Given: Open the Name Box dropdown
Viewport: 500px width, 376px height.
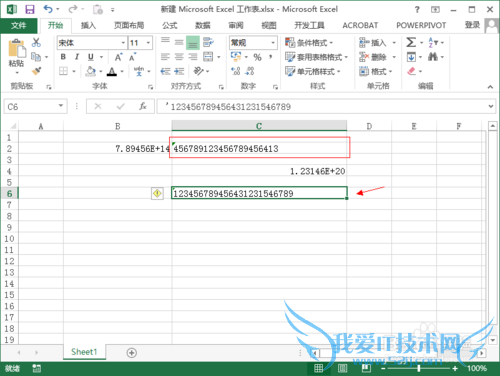Looking at the screenshot, I should point(61,106).
